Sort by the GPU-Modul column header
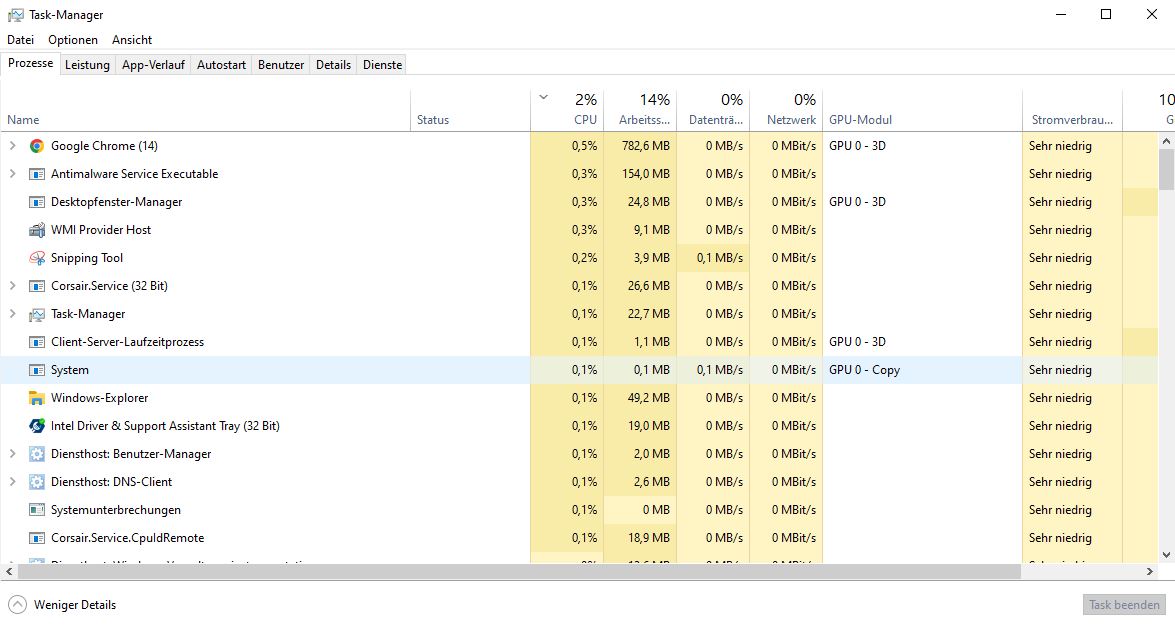The height and width of the screenshot is (625, 1175). pyautogui.click(x=922, y=111)
